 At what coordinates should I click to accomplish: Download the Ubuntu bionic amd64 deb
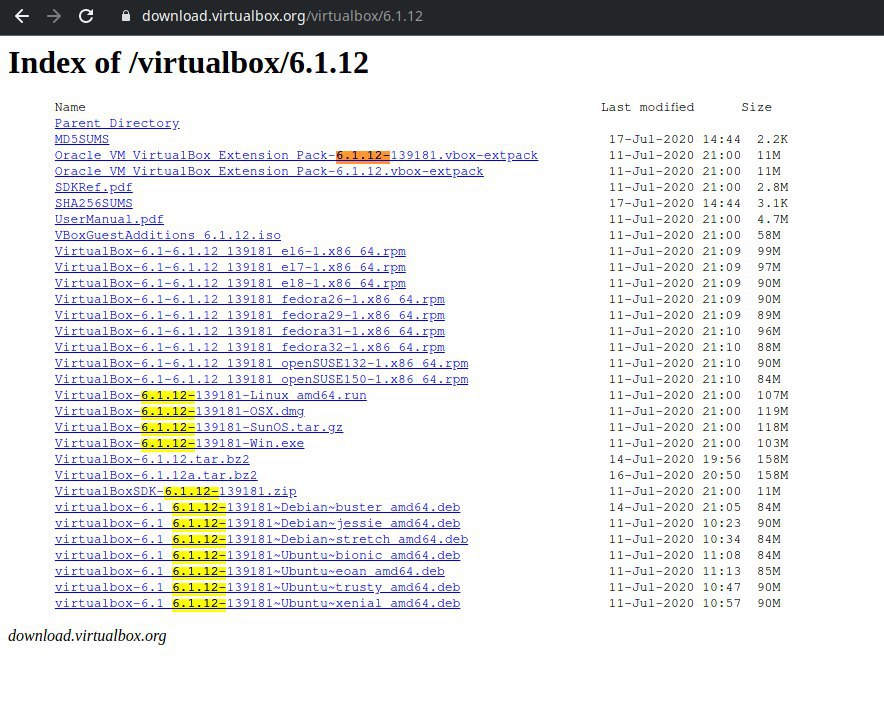click(257, 555)
